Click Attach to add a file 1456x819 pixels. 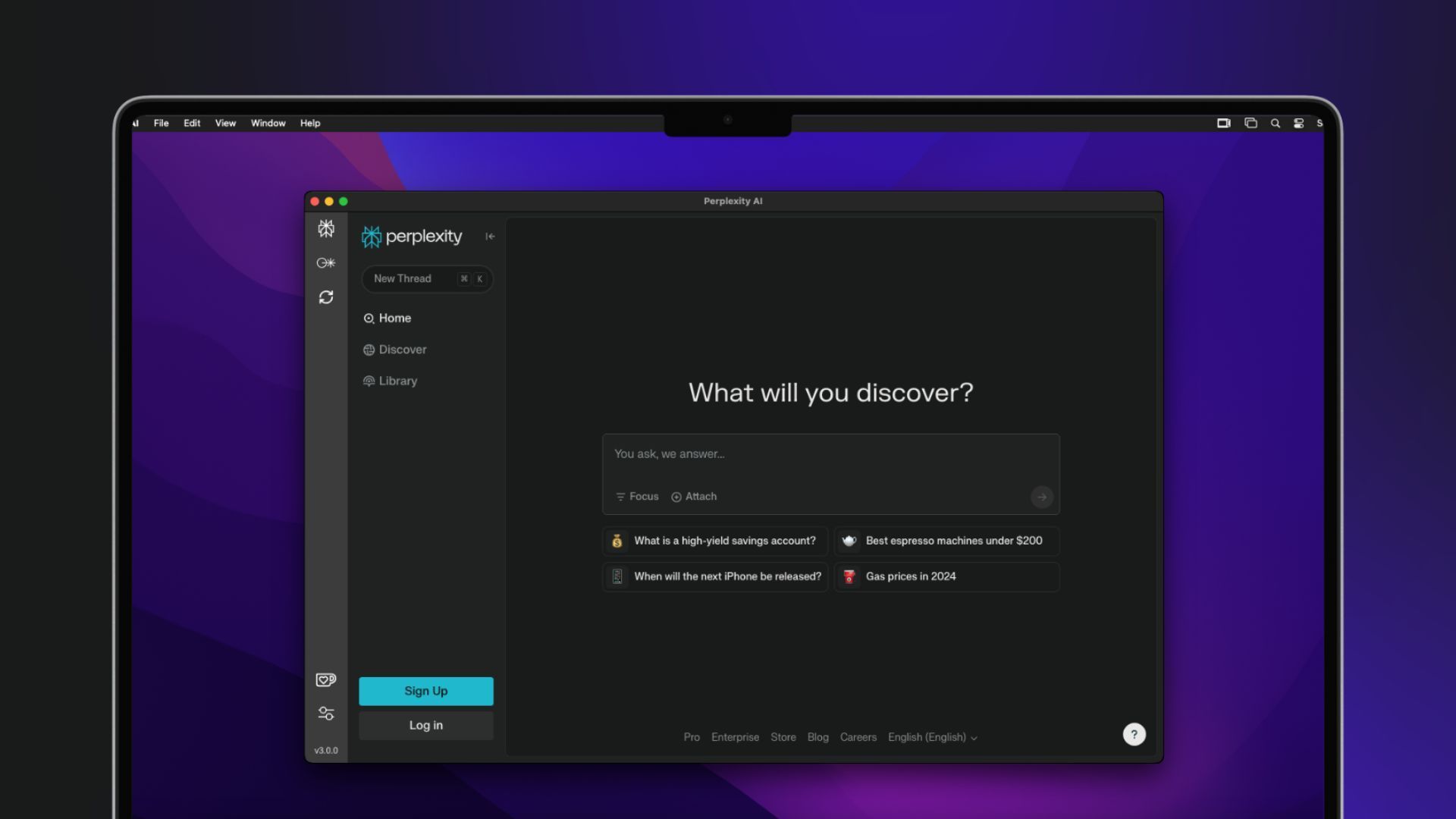(694, 497)
